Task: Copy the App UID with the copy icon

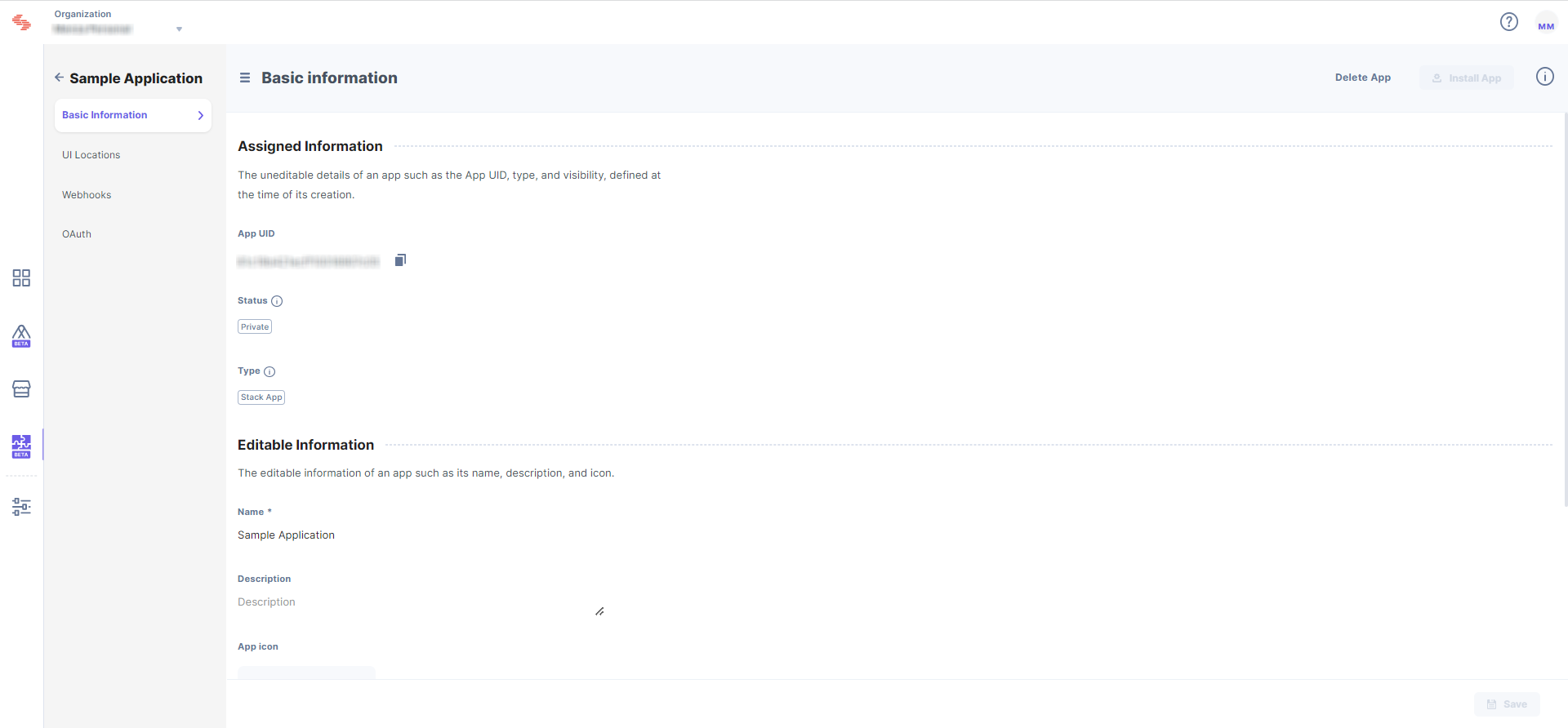Action: click(x=400, y=260)
